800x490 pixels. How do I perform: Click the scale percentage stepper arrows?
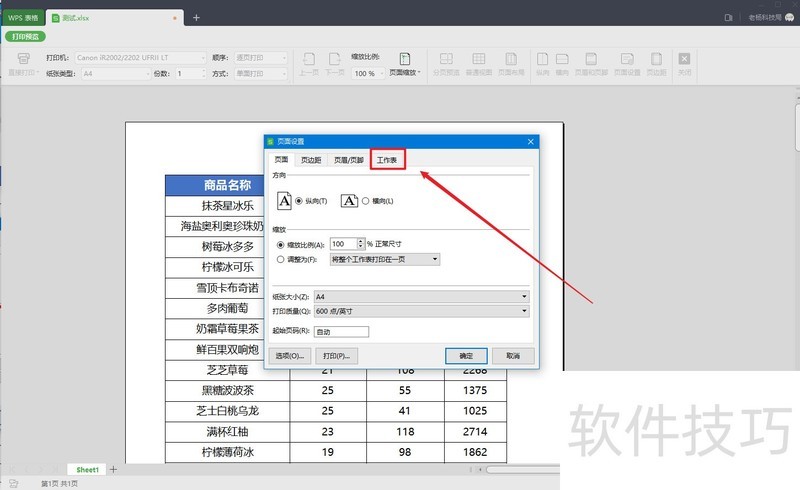(x=359, y=244)
